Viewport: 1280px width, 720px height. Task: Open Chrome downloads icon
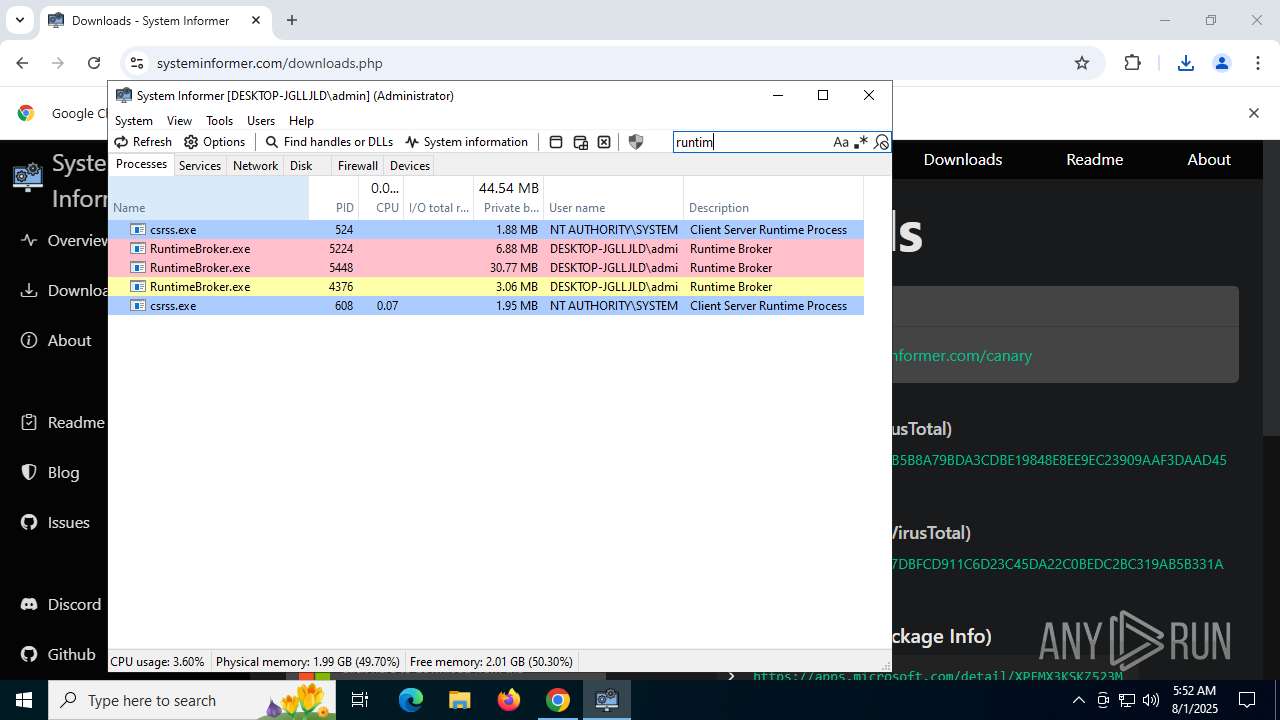1186,63
